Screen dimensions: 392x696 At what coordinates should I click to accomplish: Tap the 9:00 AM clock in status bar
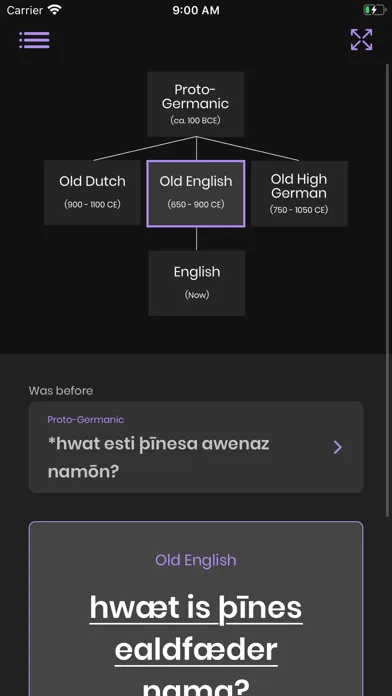point(196,10)
